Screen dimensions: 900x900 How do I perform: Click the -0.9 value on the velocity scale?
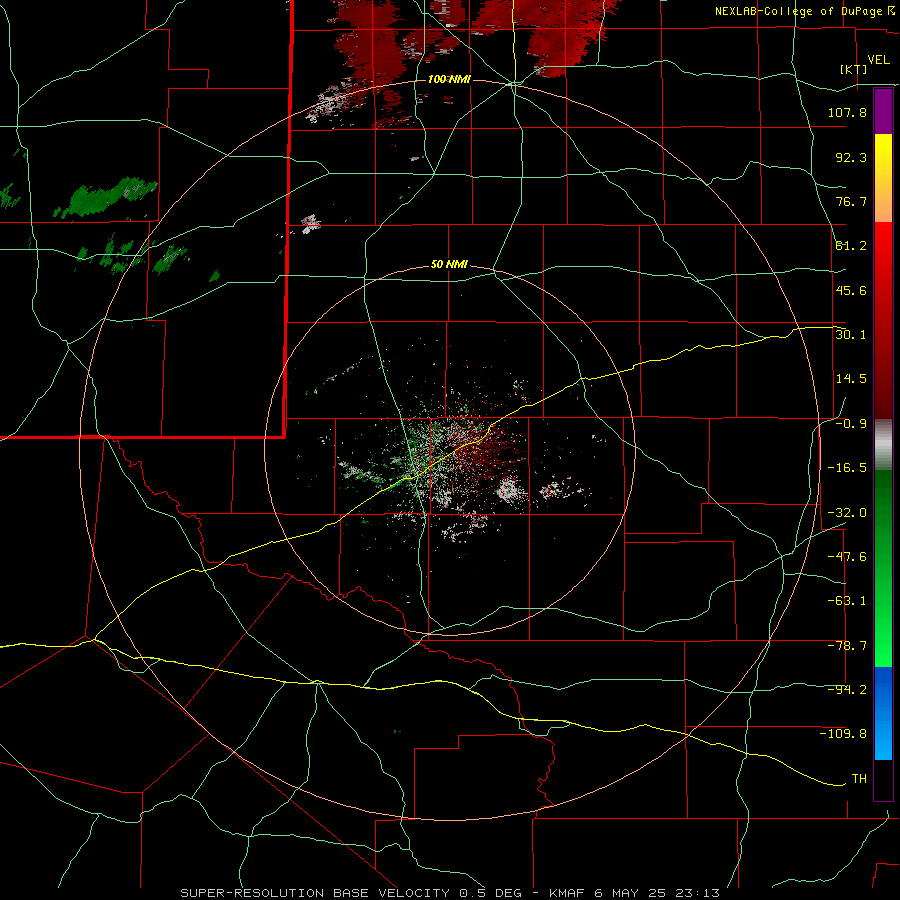click(x=851, y=424)
